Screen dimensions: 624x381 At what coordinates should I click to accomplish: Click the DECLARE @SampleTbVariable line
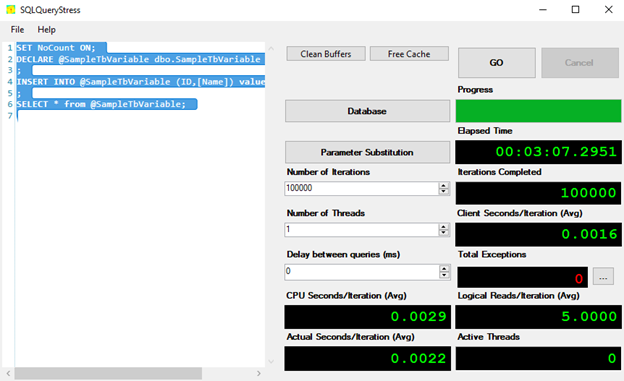(138, 59)
